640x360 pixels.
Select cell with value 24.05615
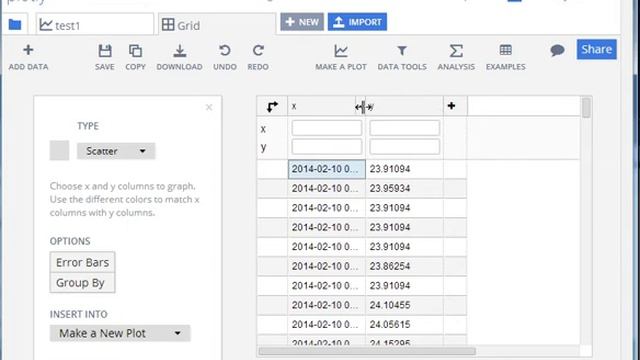tap(404, 324)
